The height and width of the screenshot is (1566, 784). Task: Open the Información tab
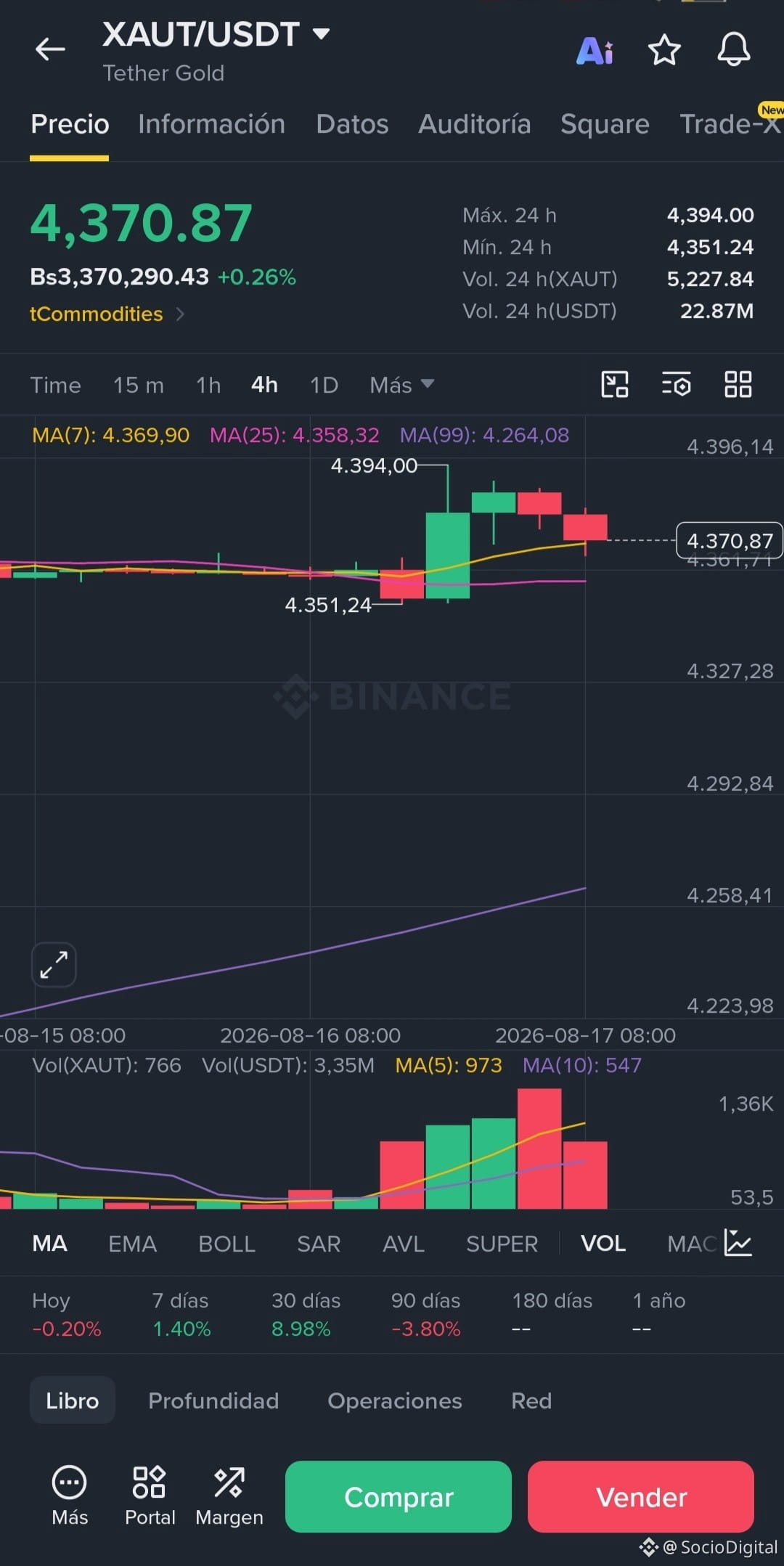click(211, 124)
